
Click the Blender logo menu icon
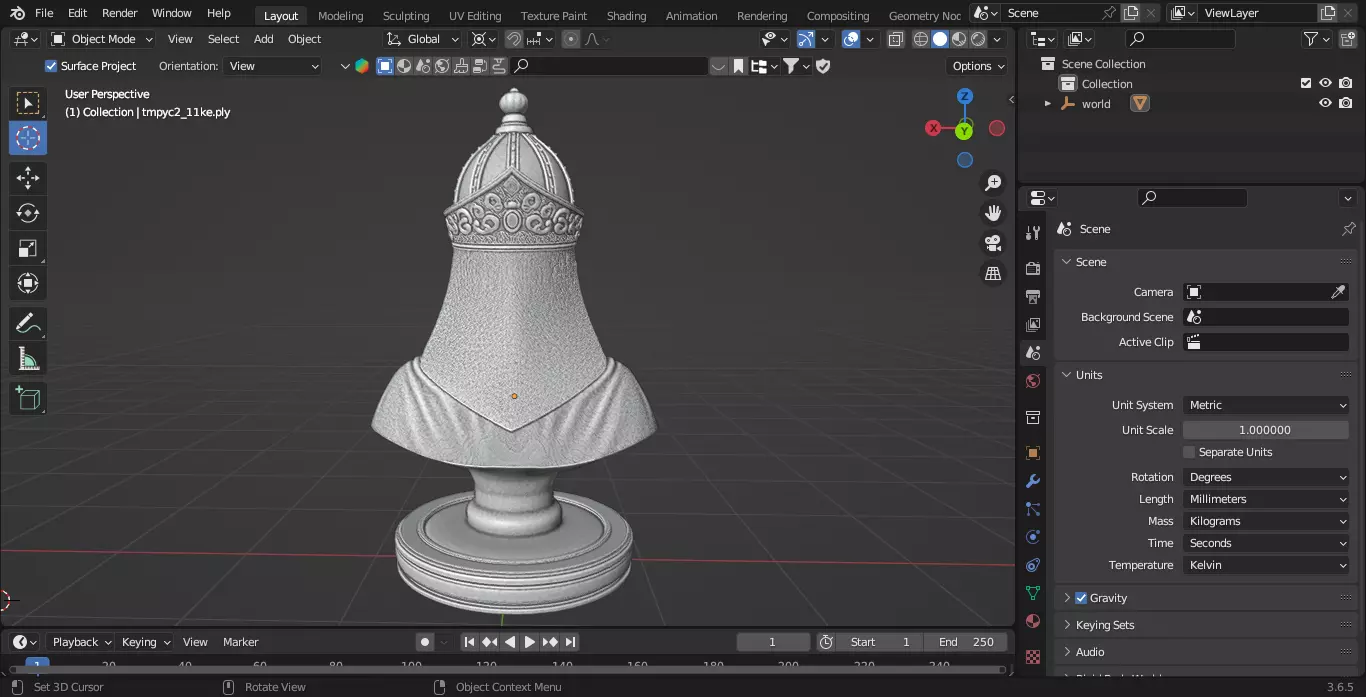point(17,14)
